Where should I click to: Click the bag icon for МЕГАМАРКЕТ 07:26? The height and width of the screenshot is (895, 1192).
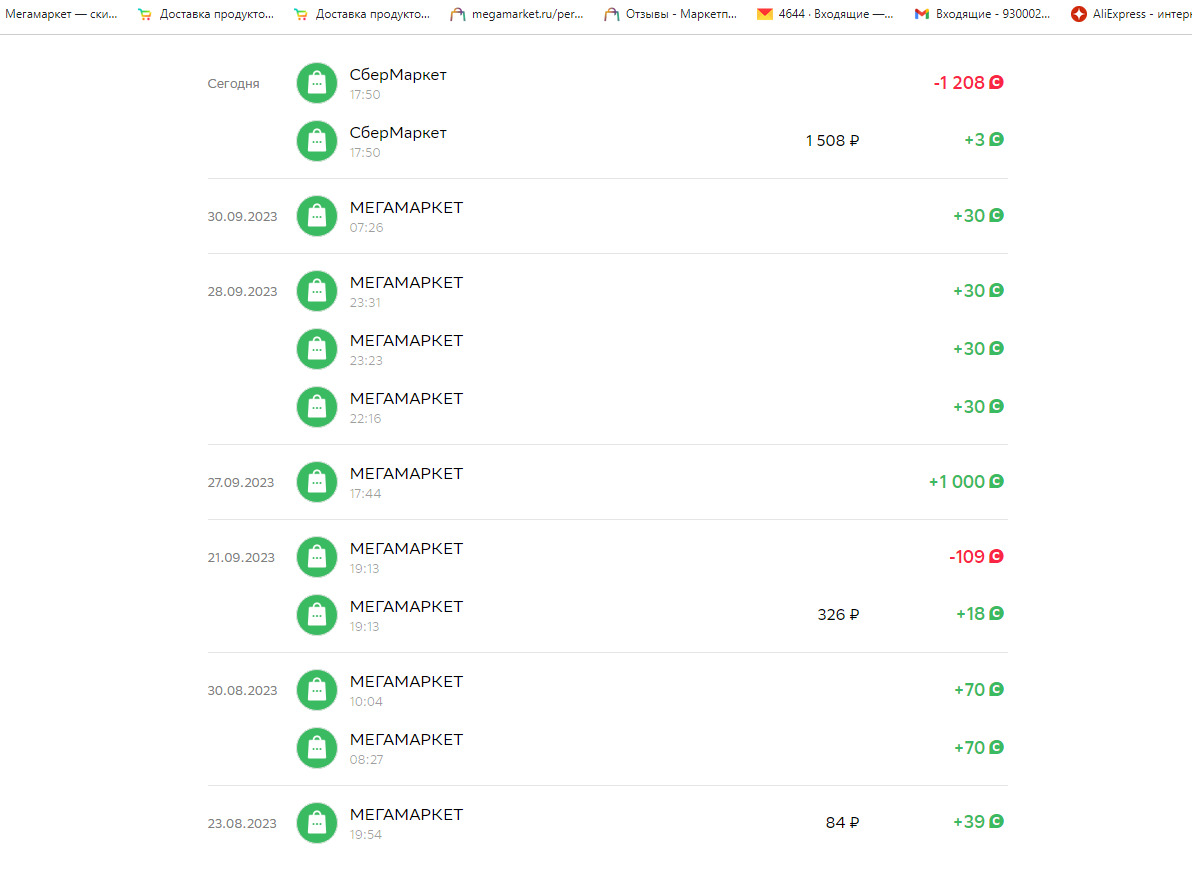[317, 216]
